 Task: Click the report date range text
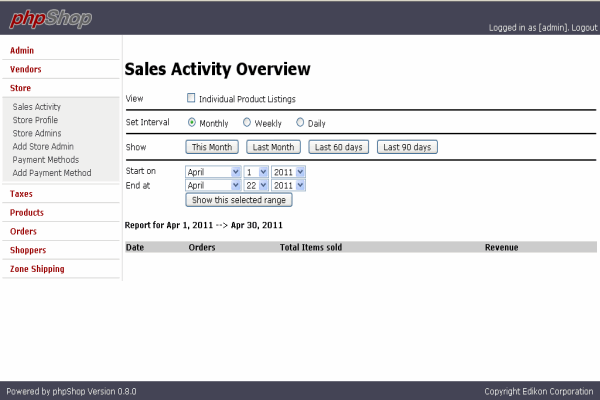click(x=204, y=225)
